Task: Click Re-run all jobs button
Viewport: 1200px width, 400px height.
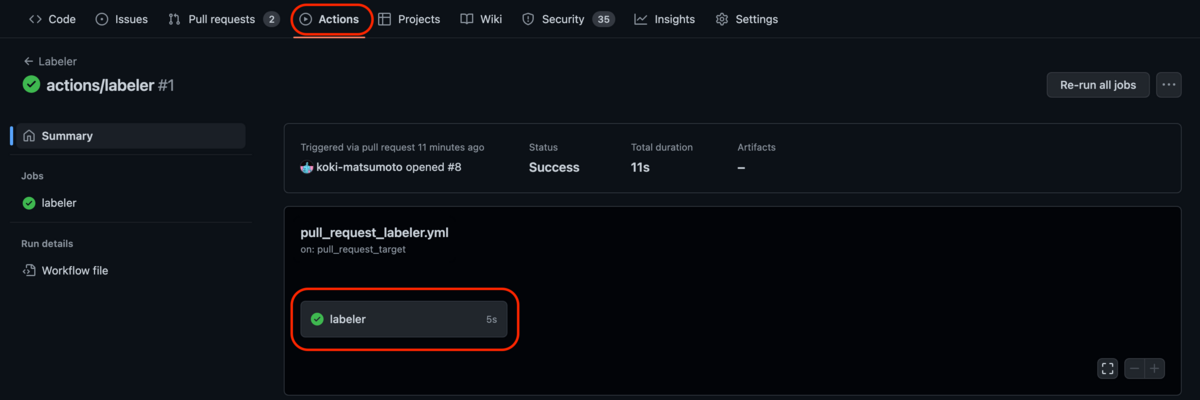Action: (1098, 85)
